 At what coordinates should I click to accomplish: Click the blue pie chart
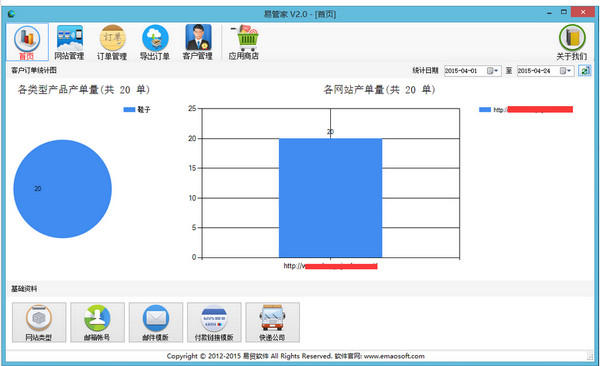(x=63, y=189)
